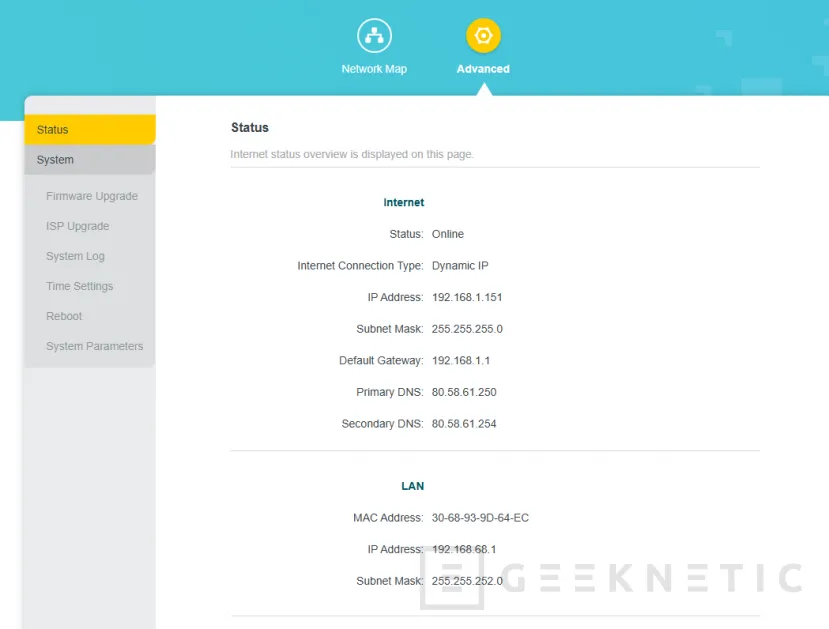This screenshot has width=829, height=629.
Task: Open ISP Upgrade page
Action: (x=78, y=226)
